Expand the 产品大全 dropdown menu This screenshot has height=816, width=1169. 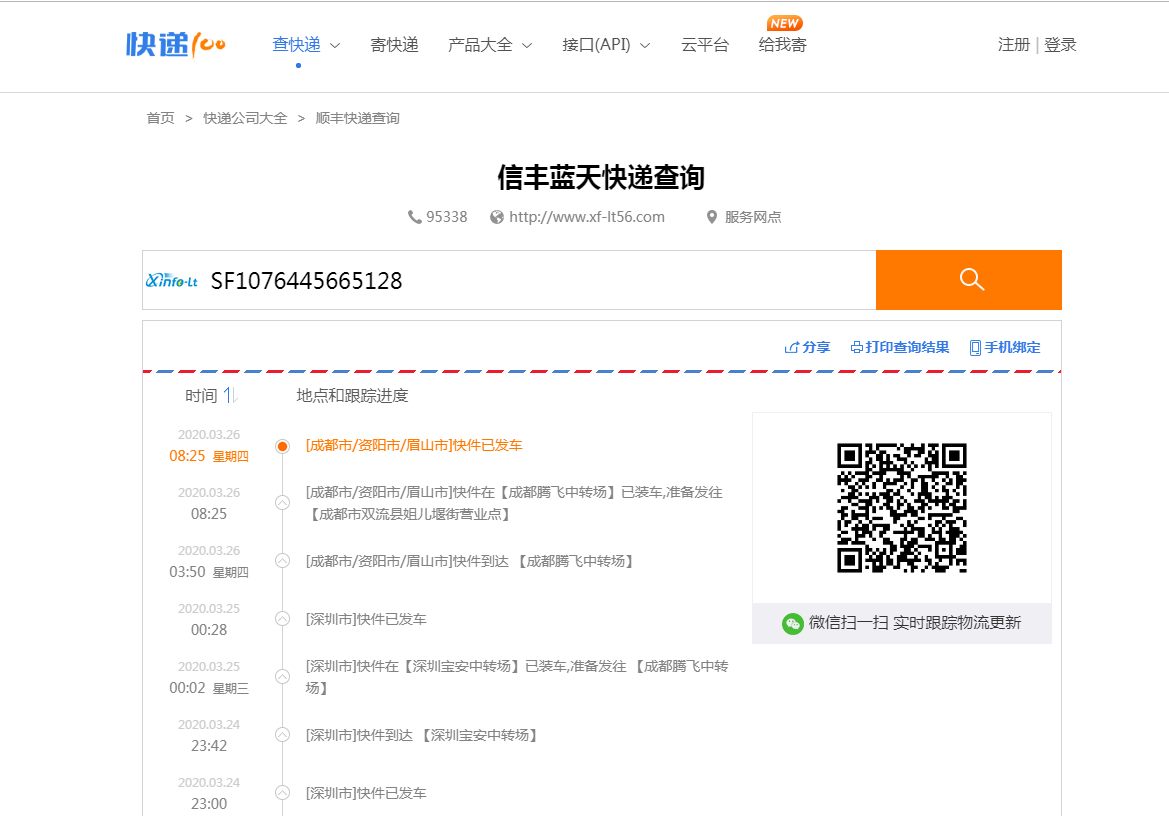point(489,45)
